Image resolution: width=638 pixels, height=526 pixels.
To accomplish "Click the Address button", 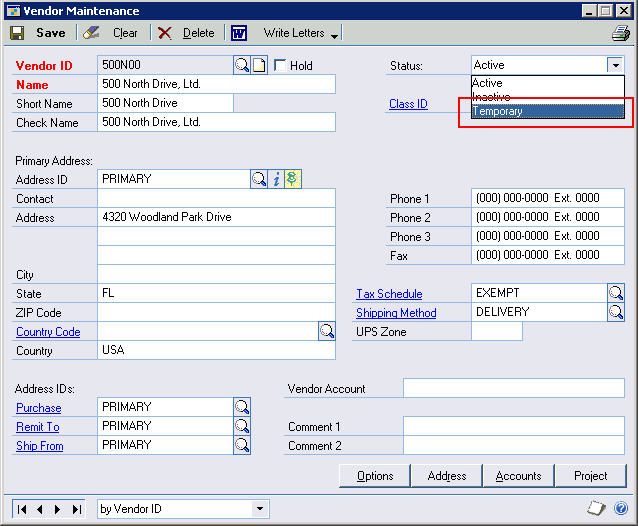I will pos(447,476).
